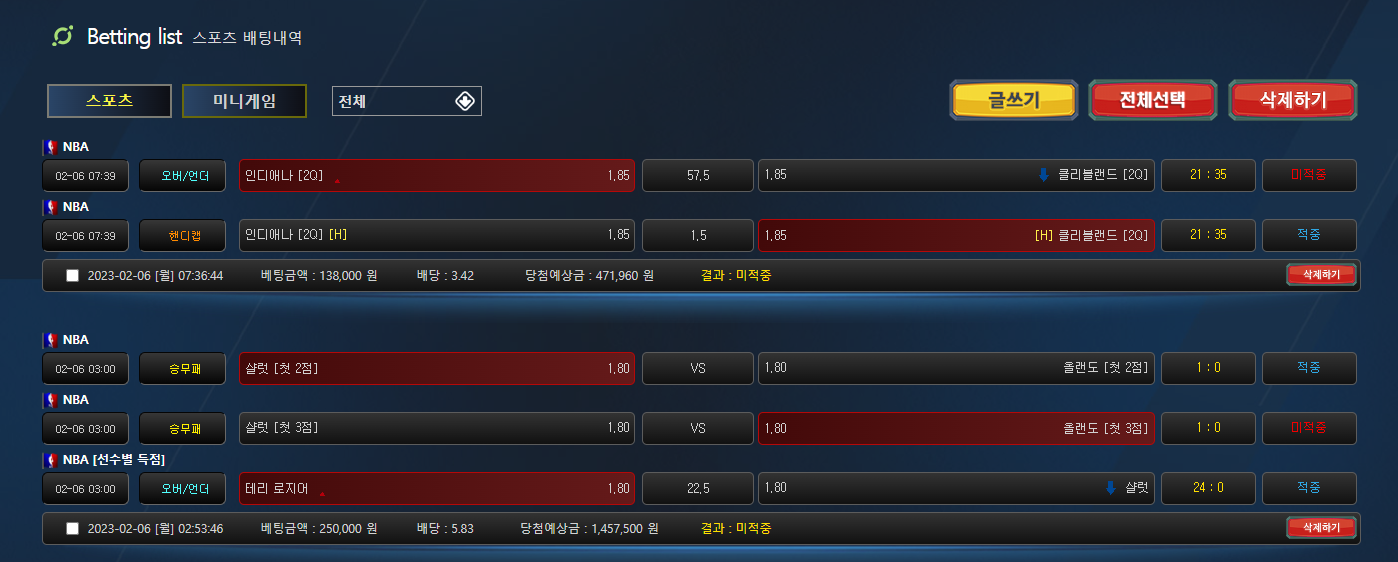1398x562 pixels.
Task: Click red up triangle by 인디애나 [2Q] over
Action: tap(337, 181)
